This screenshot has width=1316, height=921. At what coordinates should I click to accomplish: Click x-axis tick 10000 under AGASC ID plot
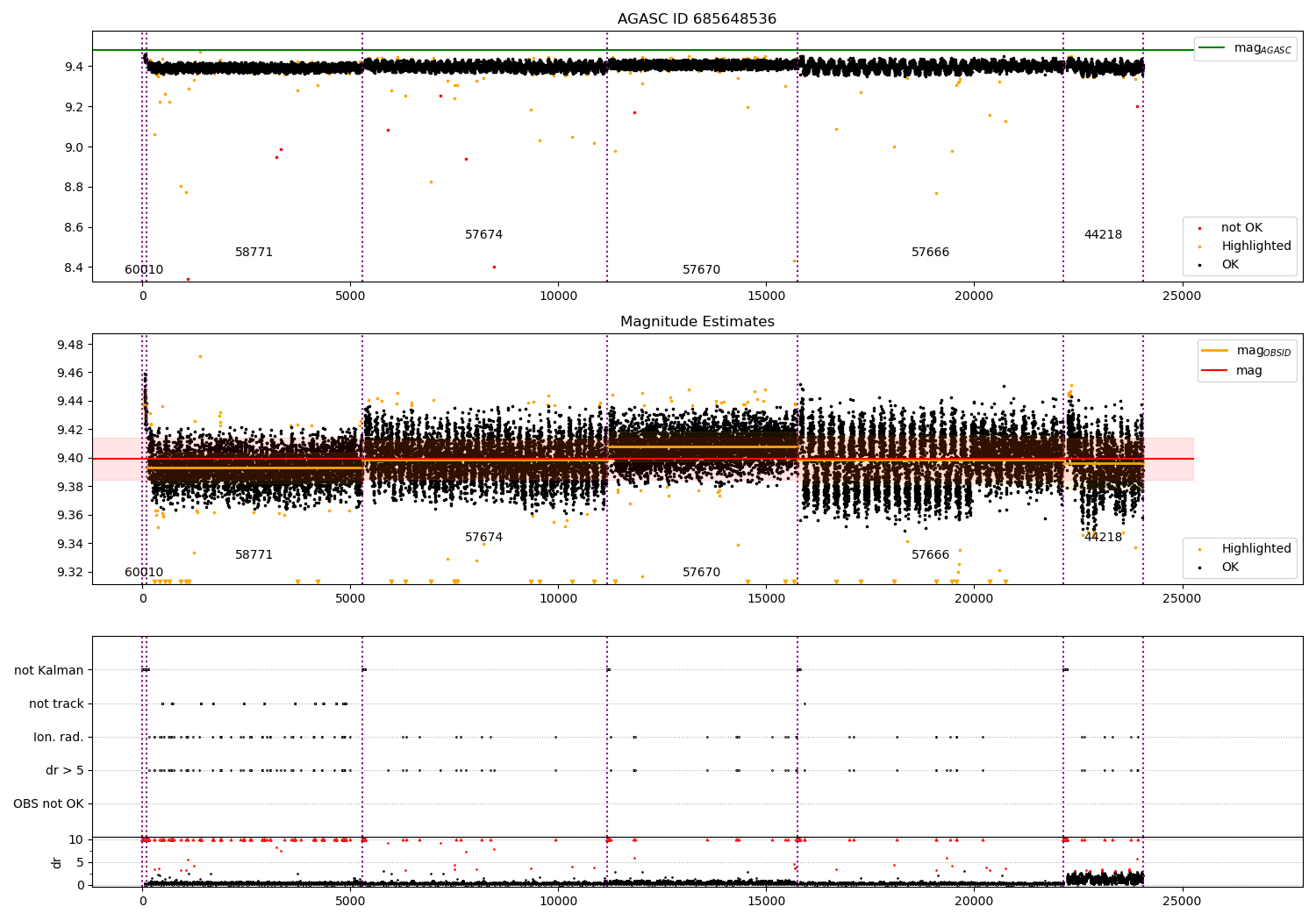point(558,296)
